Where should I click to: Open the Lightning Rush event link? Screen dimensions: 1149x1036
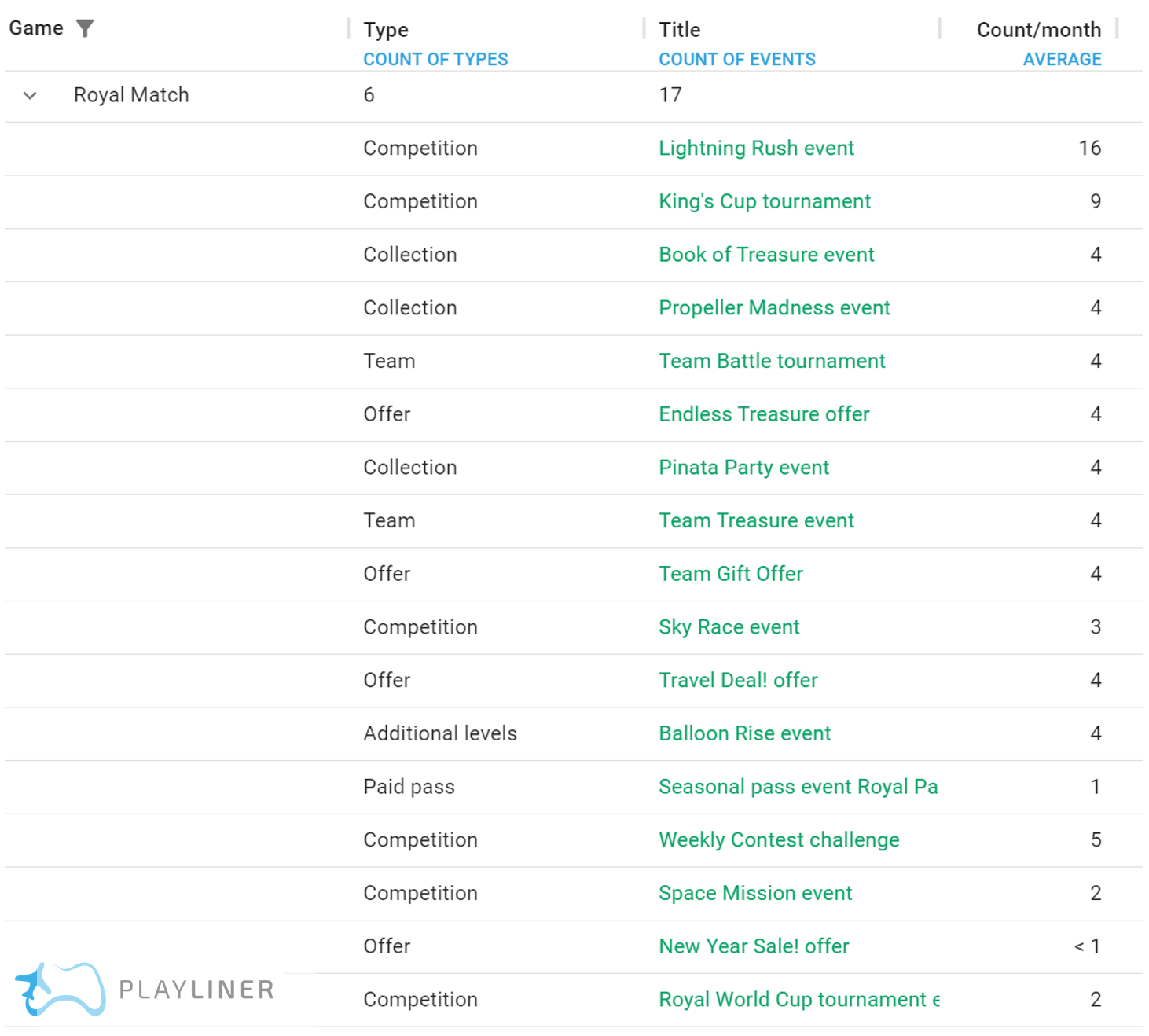(756, 149)
